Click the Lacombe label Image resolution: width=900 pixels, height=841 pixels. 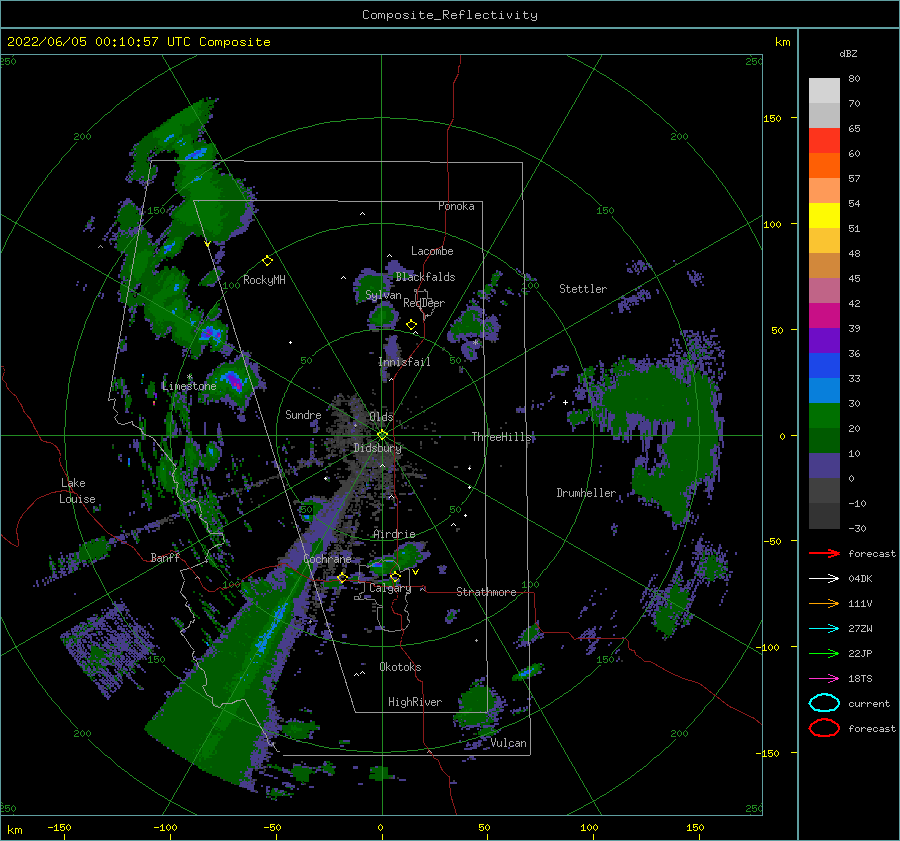432,251
